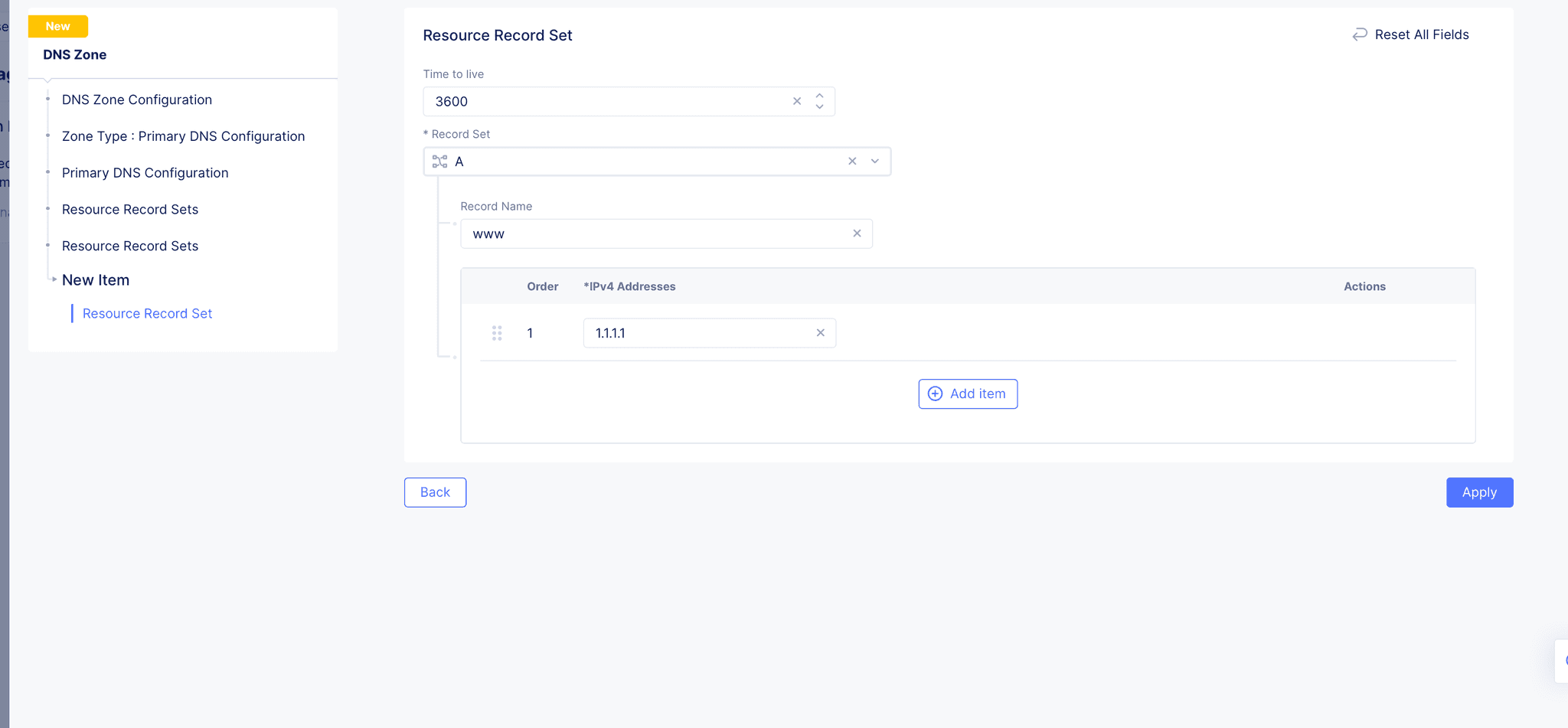This screenshot has width=1568, height=728.
Task: Open the Resource Record Set link
Action: click(147, 313)
